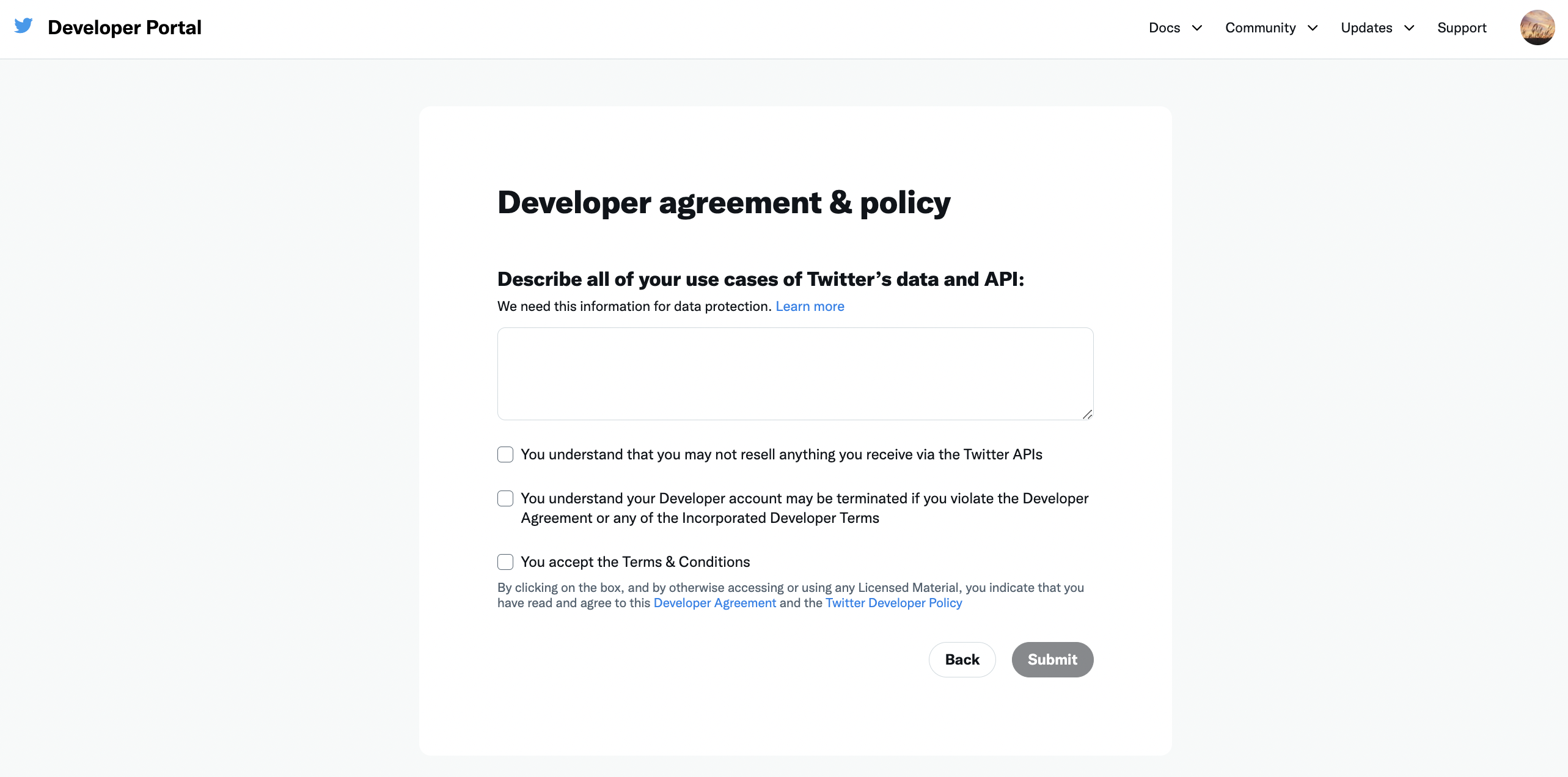Open the Developer Agreement link

714,603
